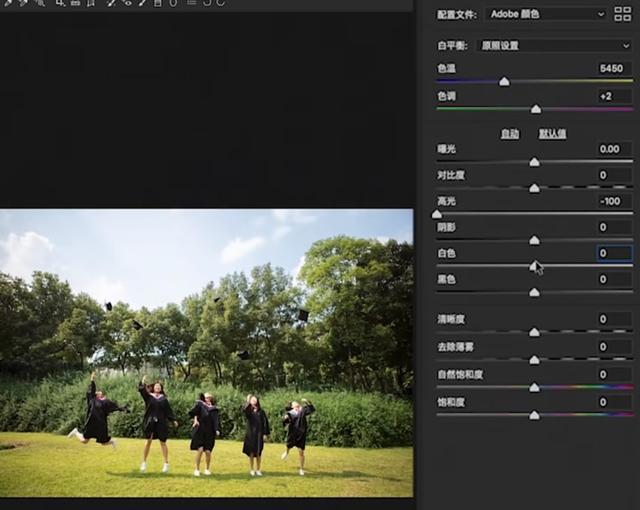Click the 高光 highlights slider handle
The image size is (640, 510).
(x=437, y=214)
